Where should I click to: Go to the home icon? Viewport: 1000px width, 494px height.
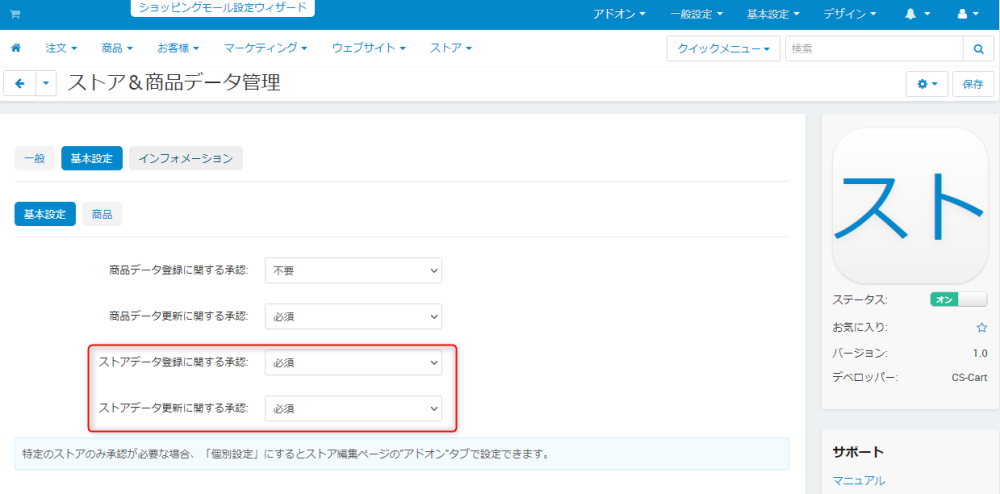(x=16, y=48)
